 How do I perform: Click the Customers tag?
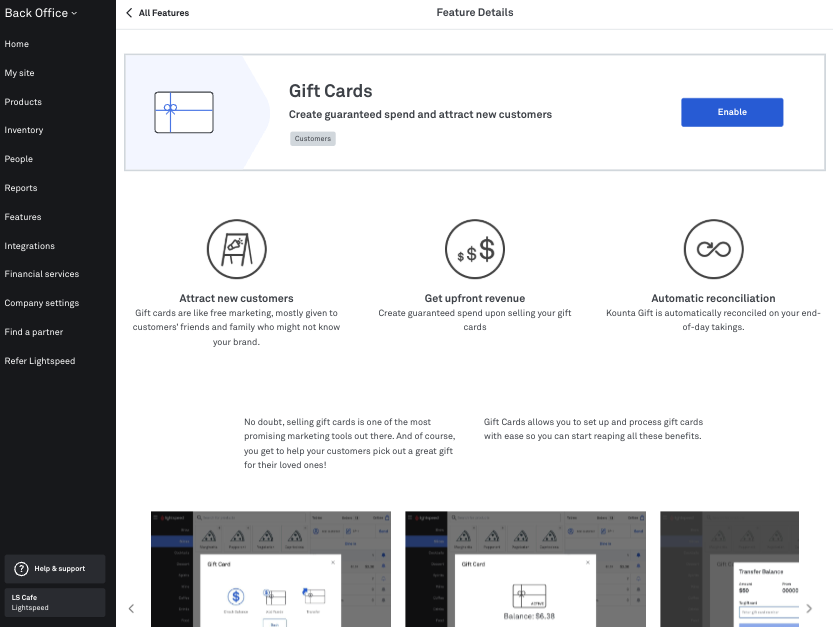(x=313, y=139)
